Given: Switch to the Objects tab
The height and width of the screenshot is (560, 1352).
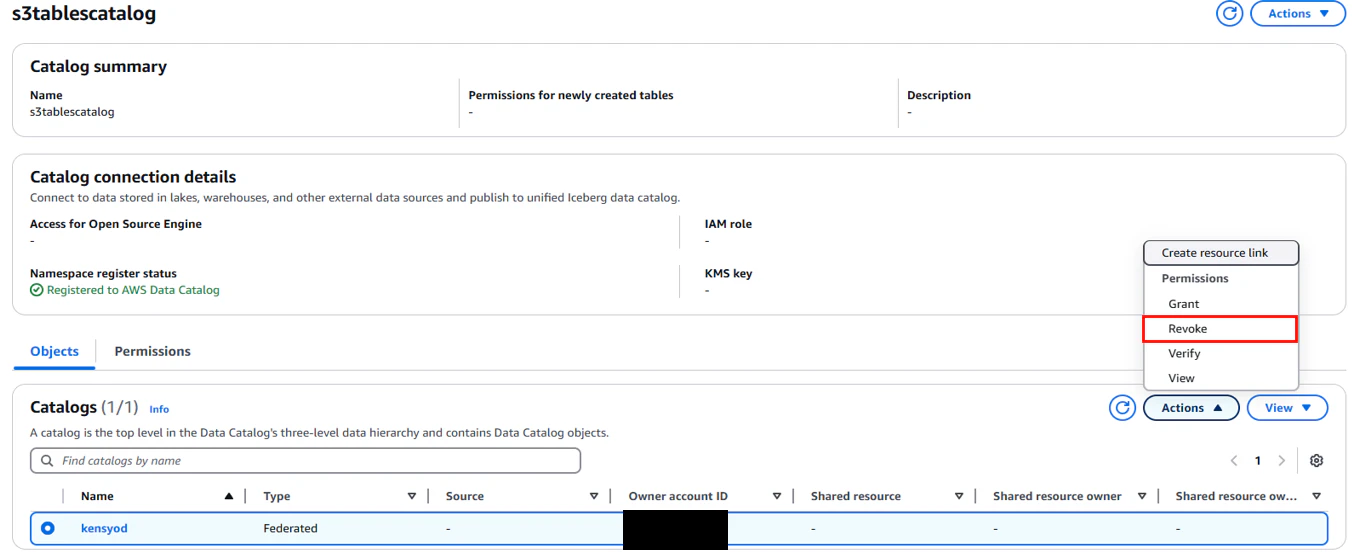Looking at the screenshot, I should click(54, 352).
